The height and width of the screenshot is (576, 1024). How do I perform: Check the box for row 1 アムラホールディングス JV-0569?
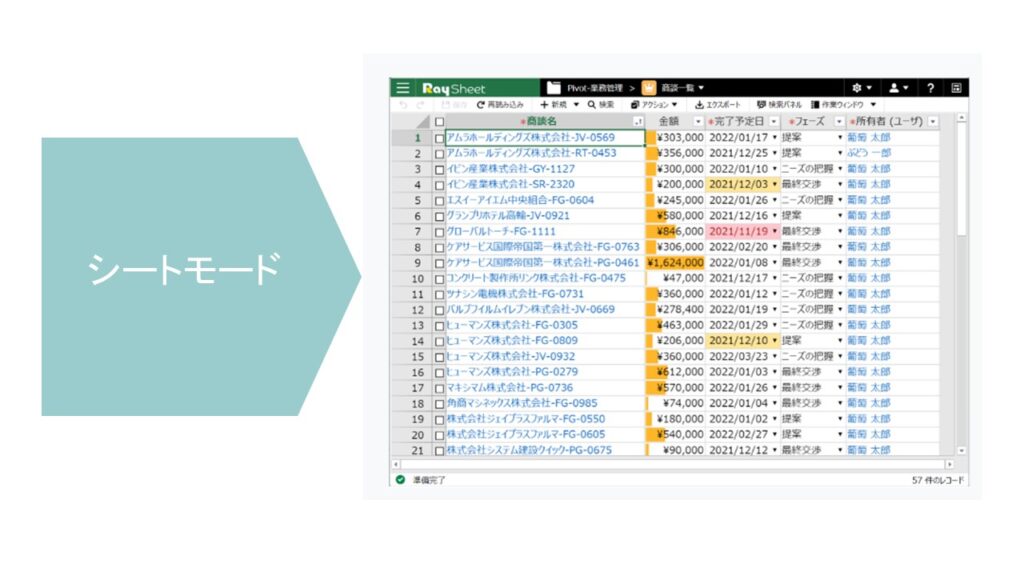point(440,138)
